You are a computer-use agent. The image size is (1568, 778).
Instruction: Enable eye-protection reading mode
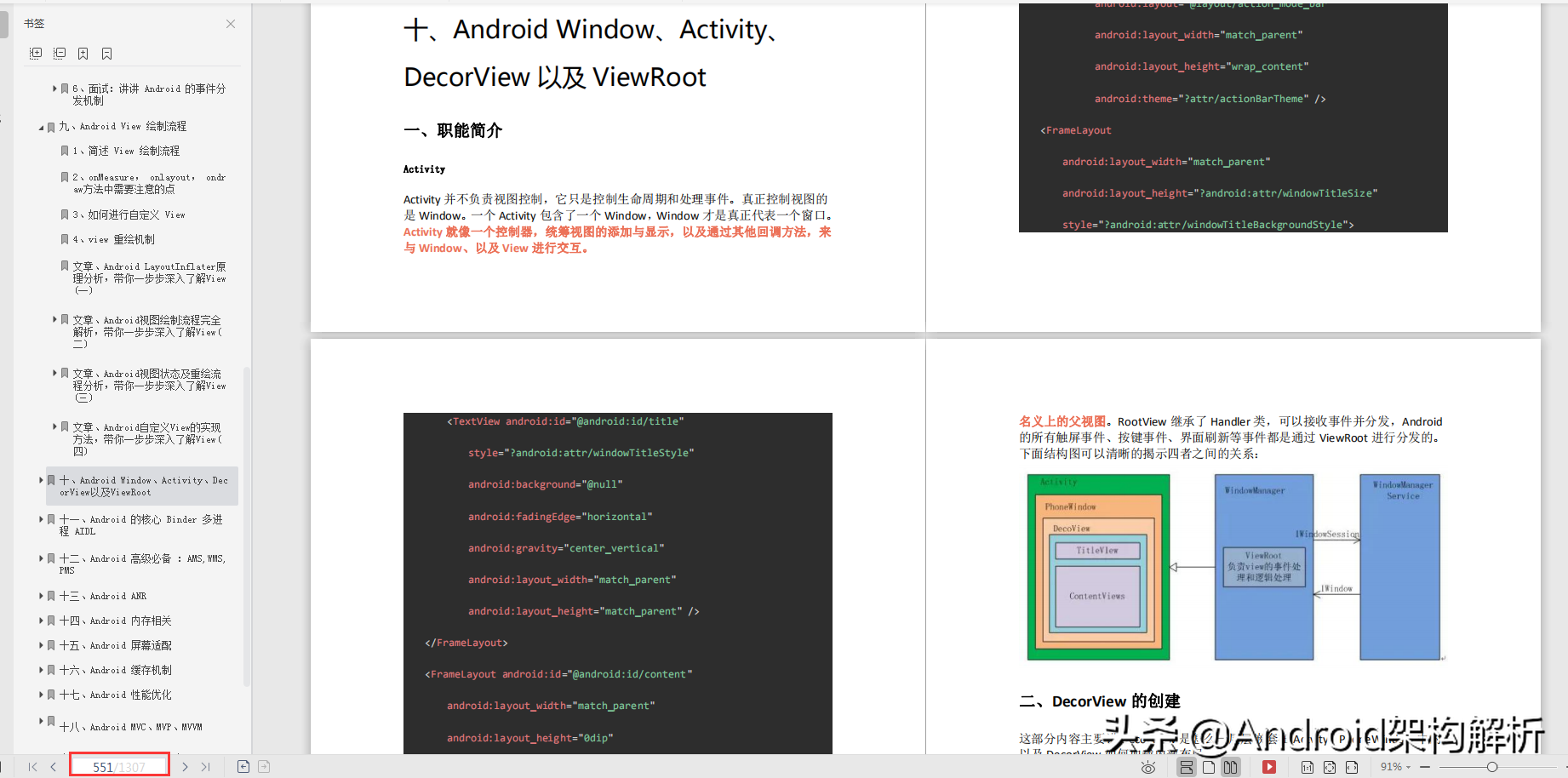[1147, 766]
